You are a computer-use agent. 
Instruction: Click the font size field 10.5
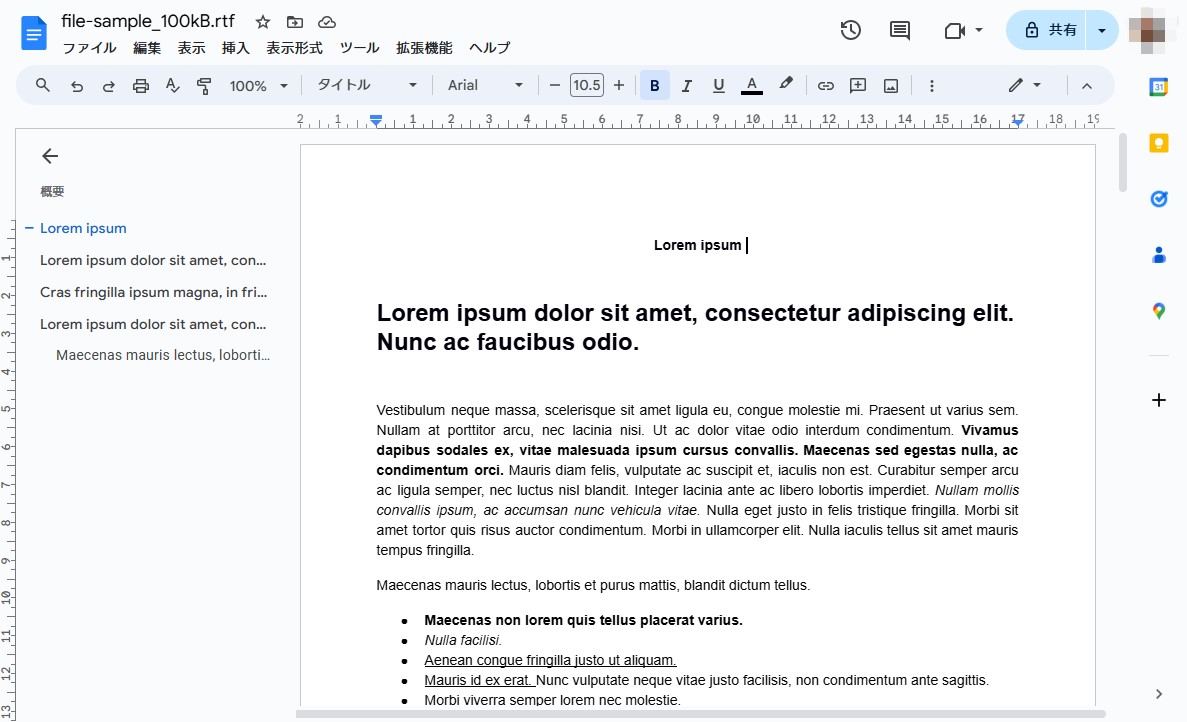coord(587,86)
